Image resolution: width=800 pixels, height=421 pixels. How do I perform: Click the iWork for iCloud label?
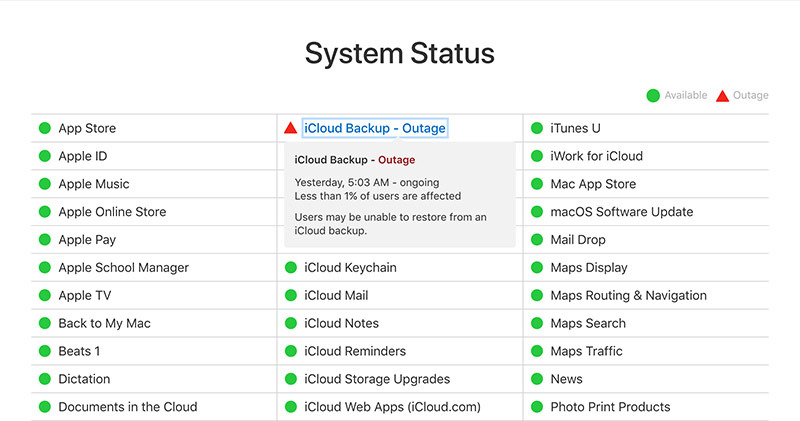point(596,156)
